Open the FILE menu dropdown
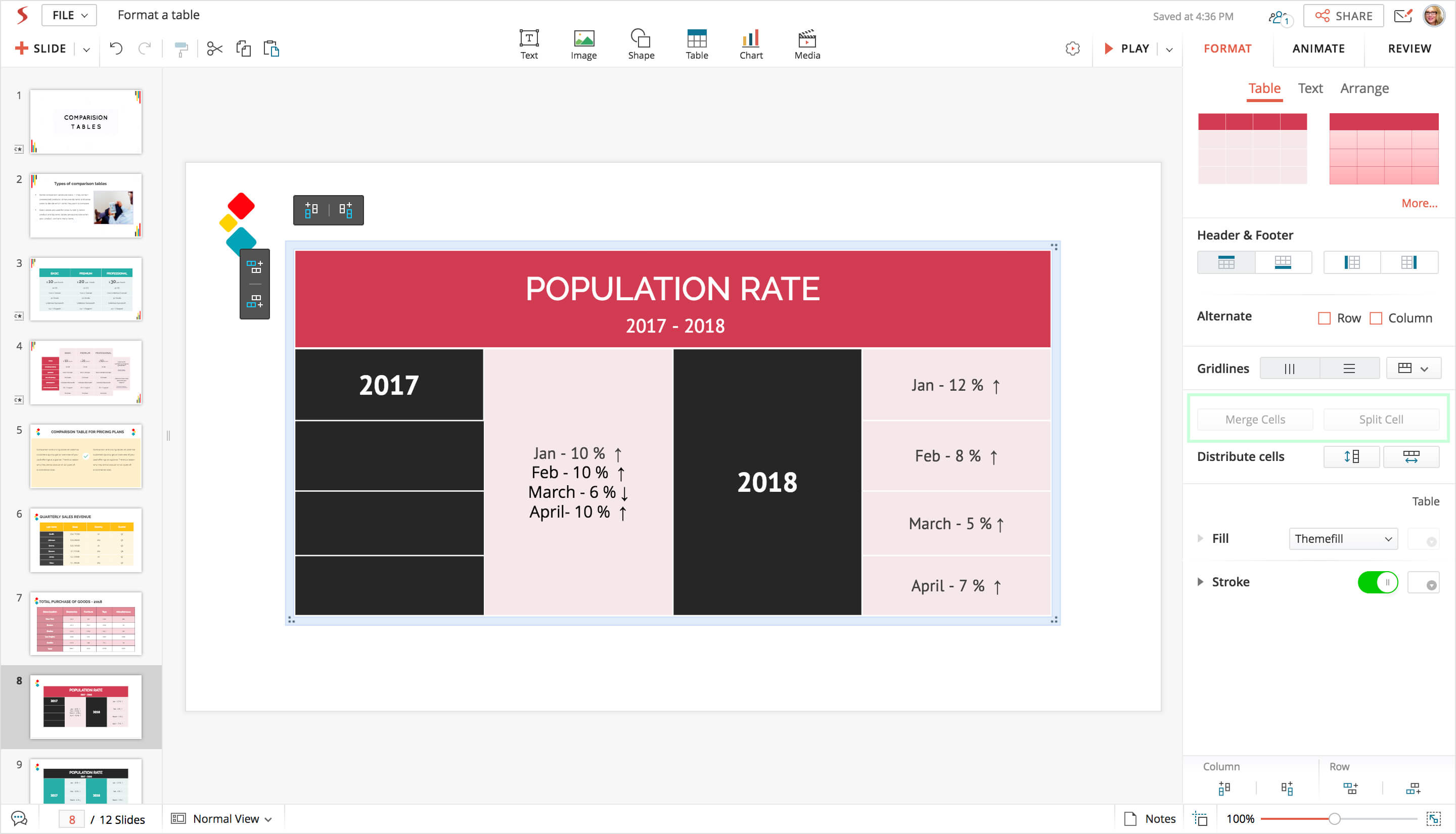 point(69,16)
